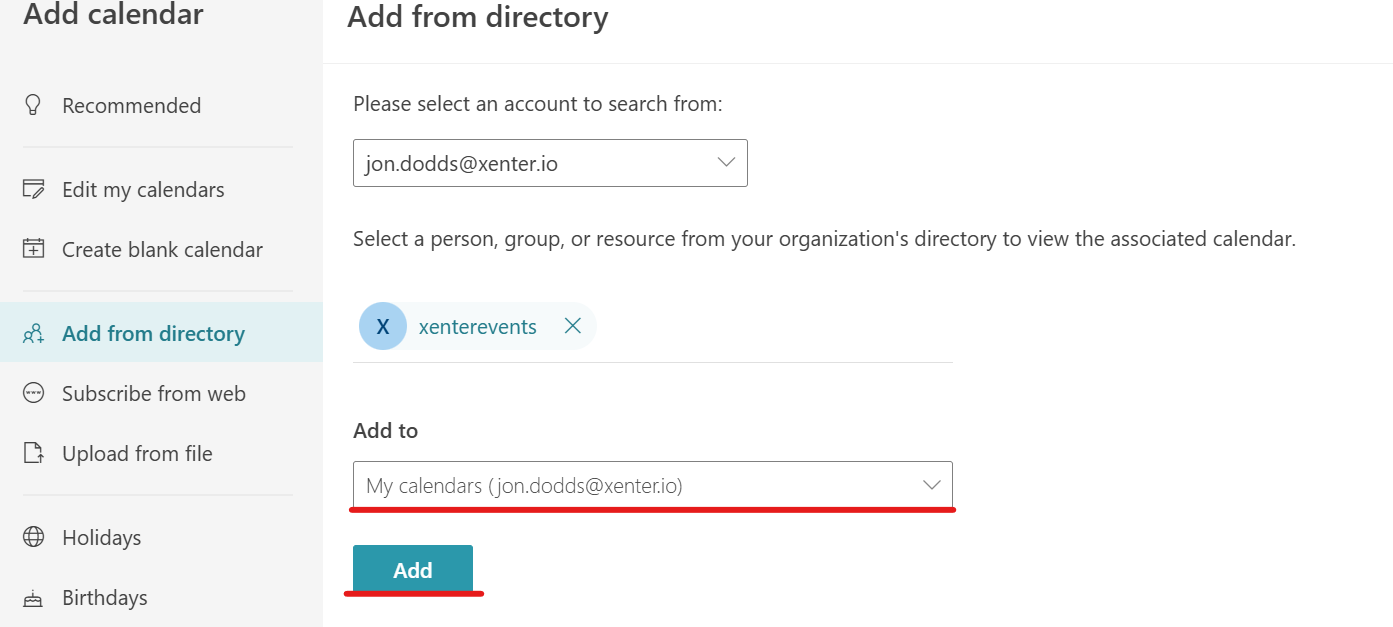This screenshot has width=1393, height=627.
Task: Select the Add from directory people icon
Action: pyautogui.click(x=34, y=333)
